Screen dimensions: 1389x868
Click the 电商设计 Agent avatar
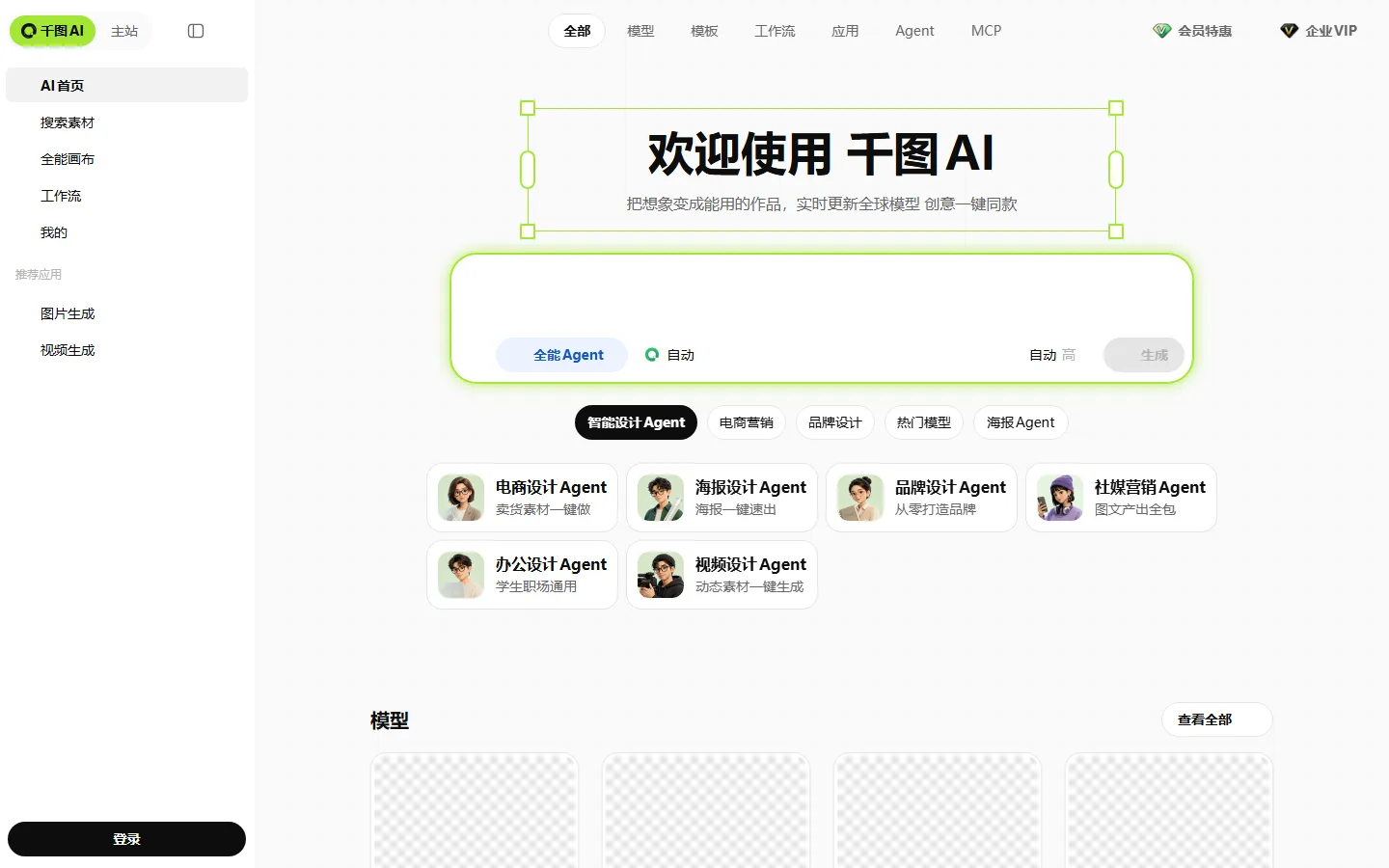(461, 498)
